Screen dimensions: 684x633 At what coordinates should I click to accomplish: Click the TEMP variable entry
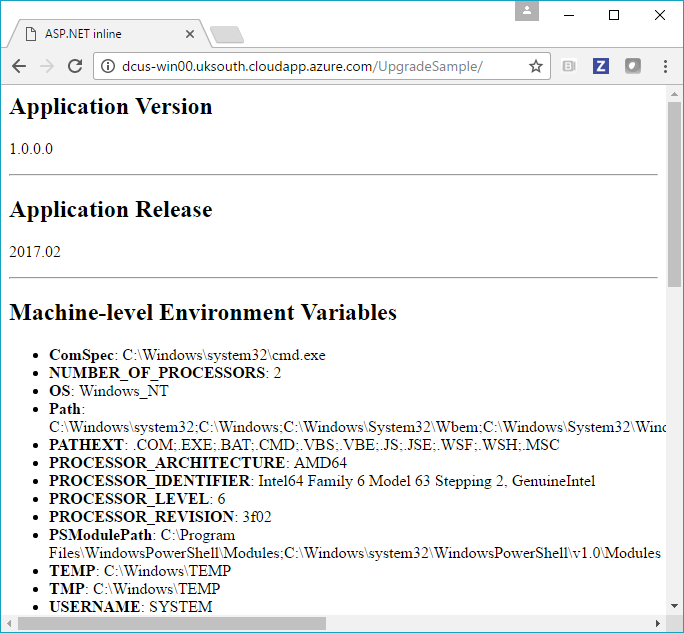coord(140,571)
